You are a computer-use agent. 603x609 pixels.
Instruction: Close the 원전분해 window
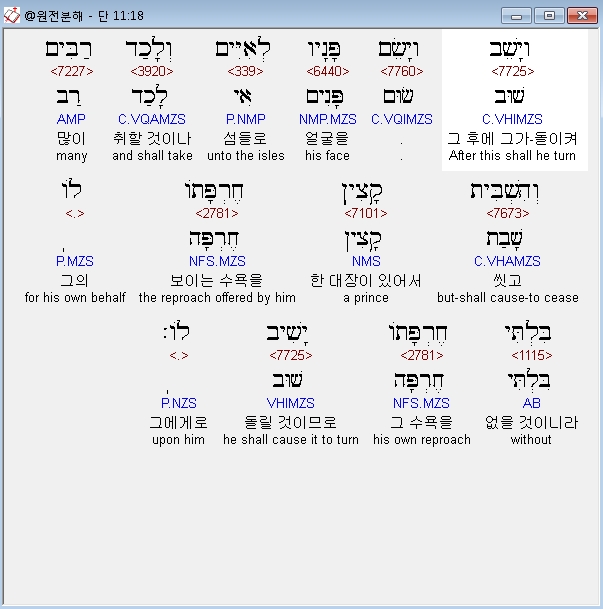pyautogui.click(x=582, y=16)
